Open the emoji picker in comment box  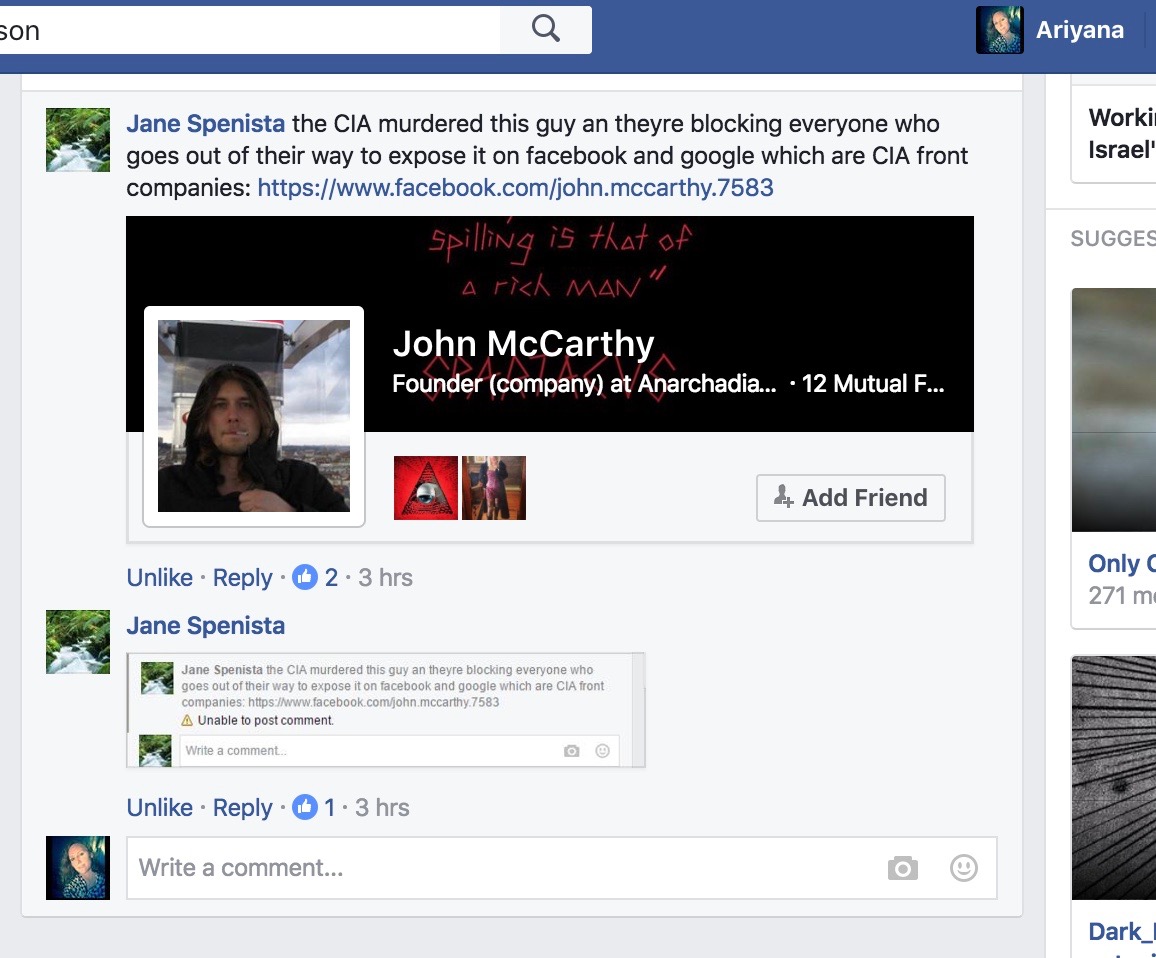pos(963,868)
